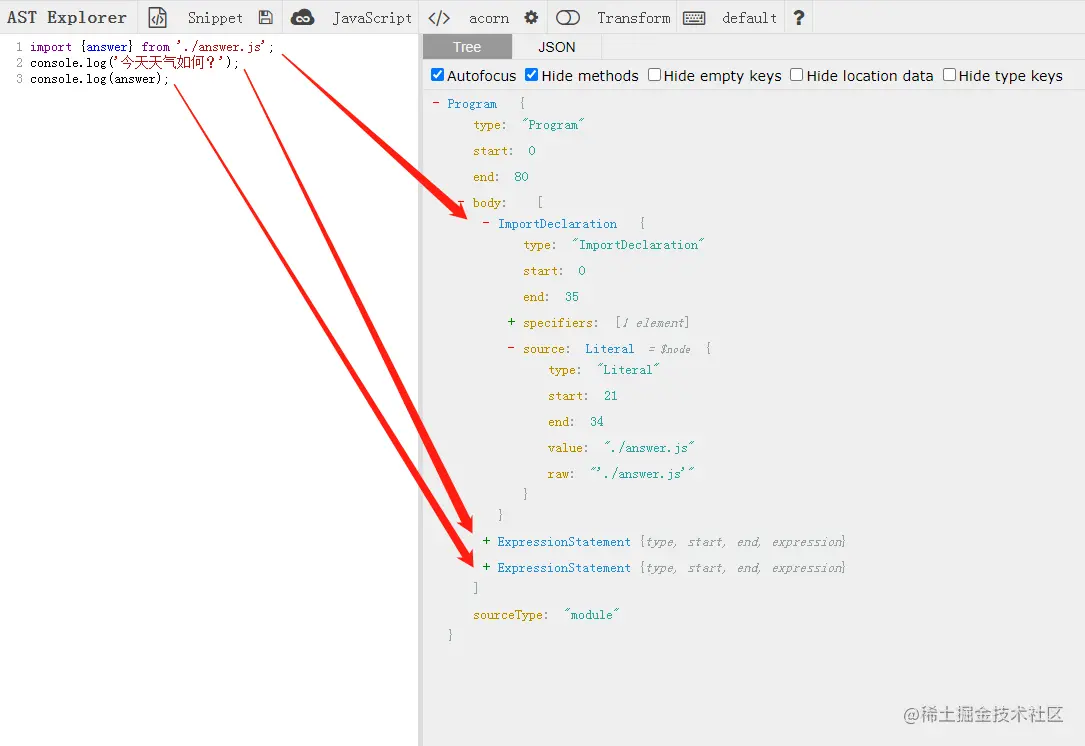Enable Hide location data checkbox

pyautogui.click(x=796, y=75)
